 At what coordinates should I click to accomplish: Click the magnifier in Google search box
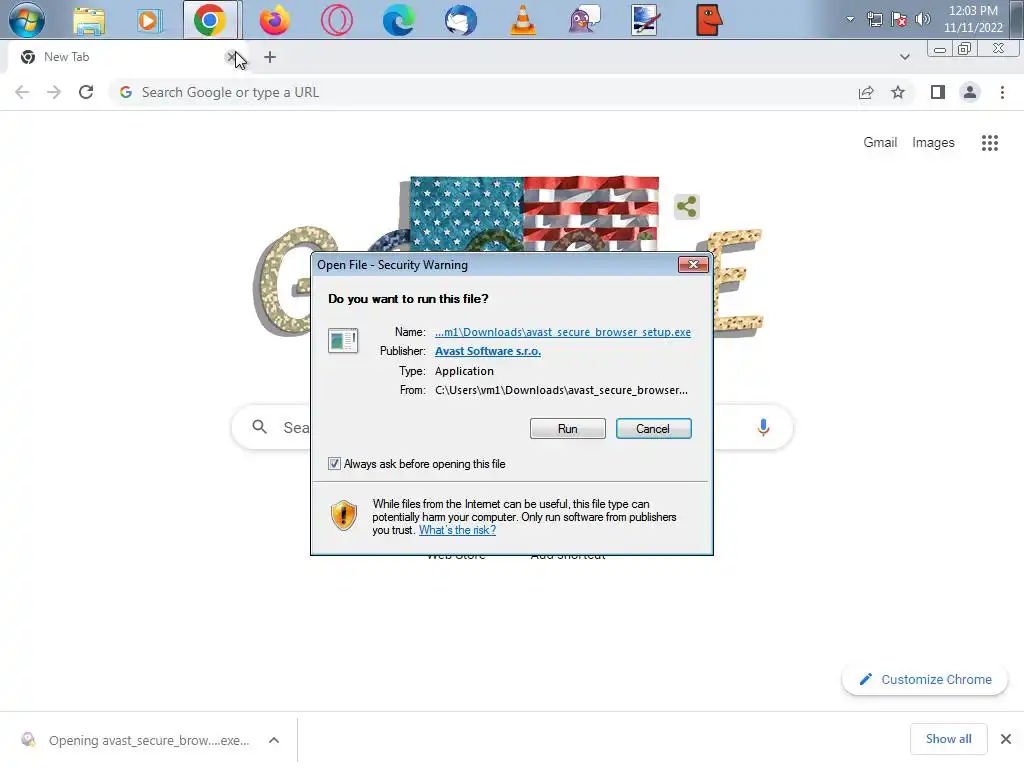pyautogui.click(x=259, y=427)
